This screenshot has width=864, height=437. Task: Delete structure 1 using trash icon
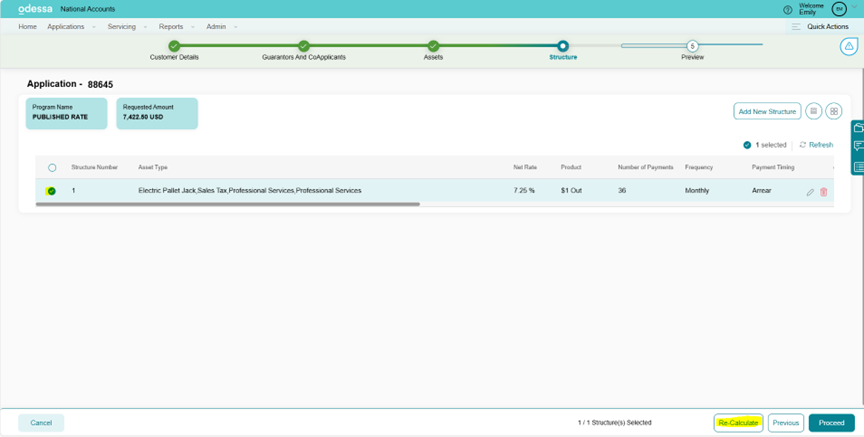tap(824, 192)
